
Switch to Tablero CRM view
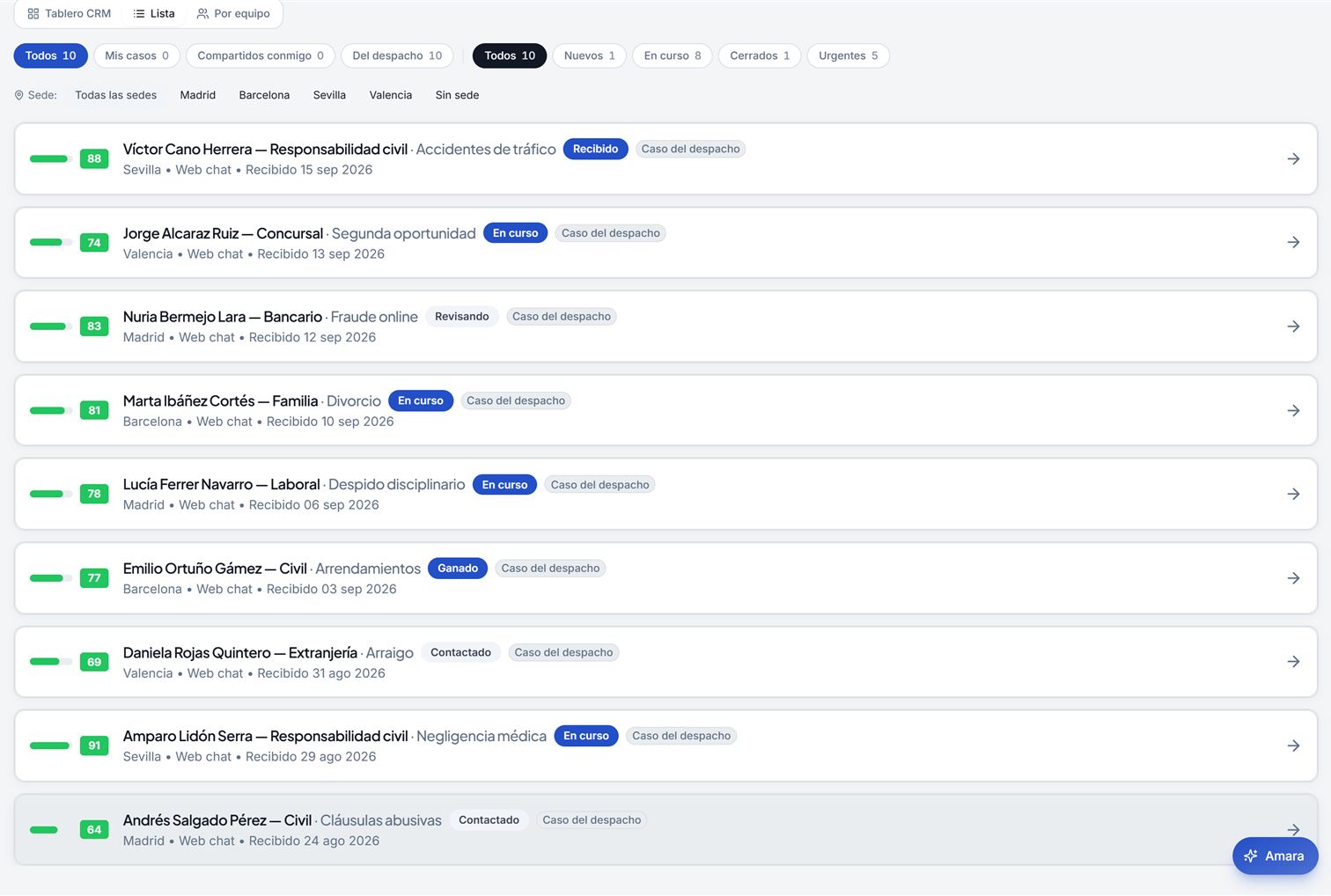click(70, 13)
